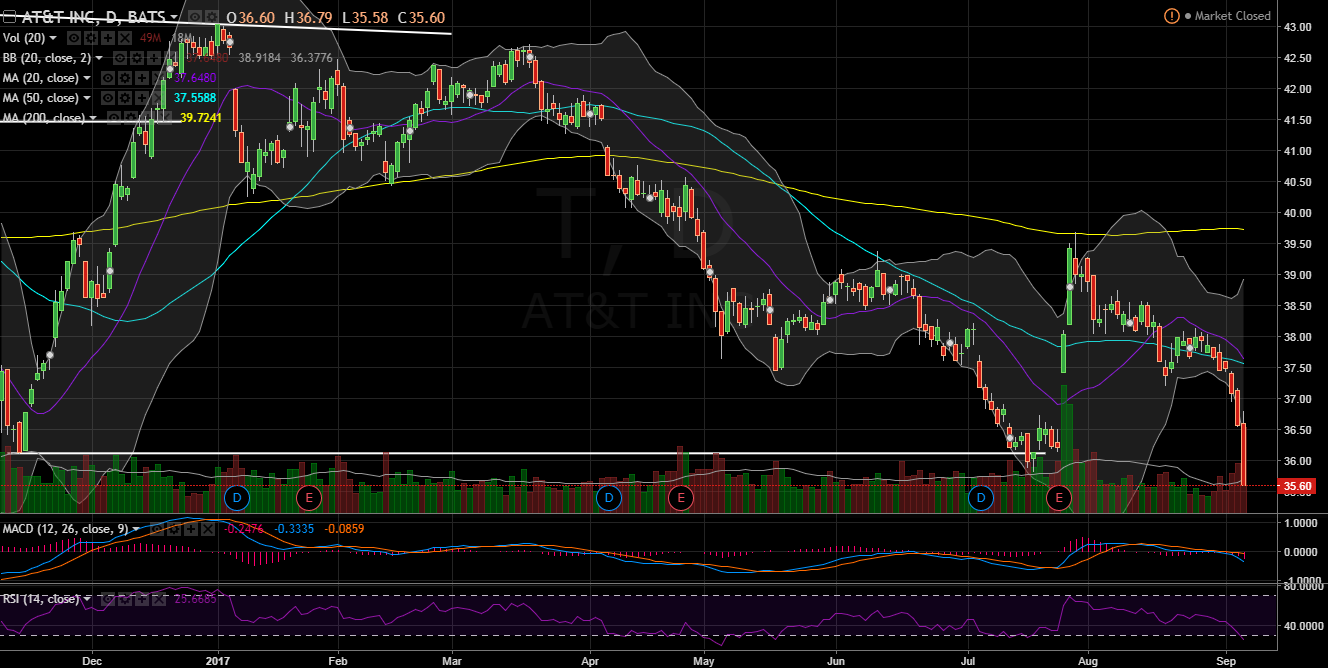Collapse the legend using the top-left square icon
Viewport: 1328px width, 668px height.
click(10, 17)
